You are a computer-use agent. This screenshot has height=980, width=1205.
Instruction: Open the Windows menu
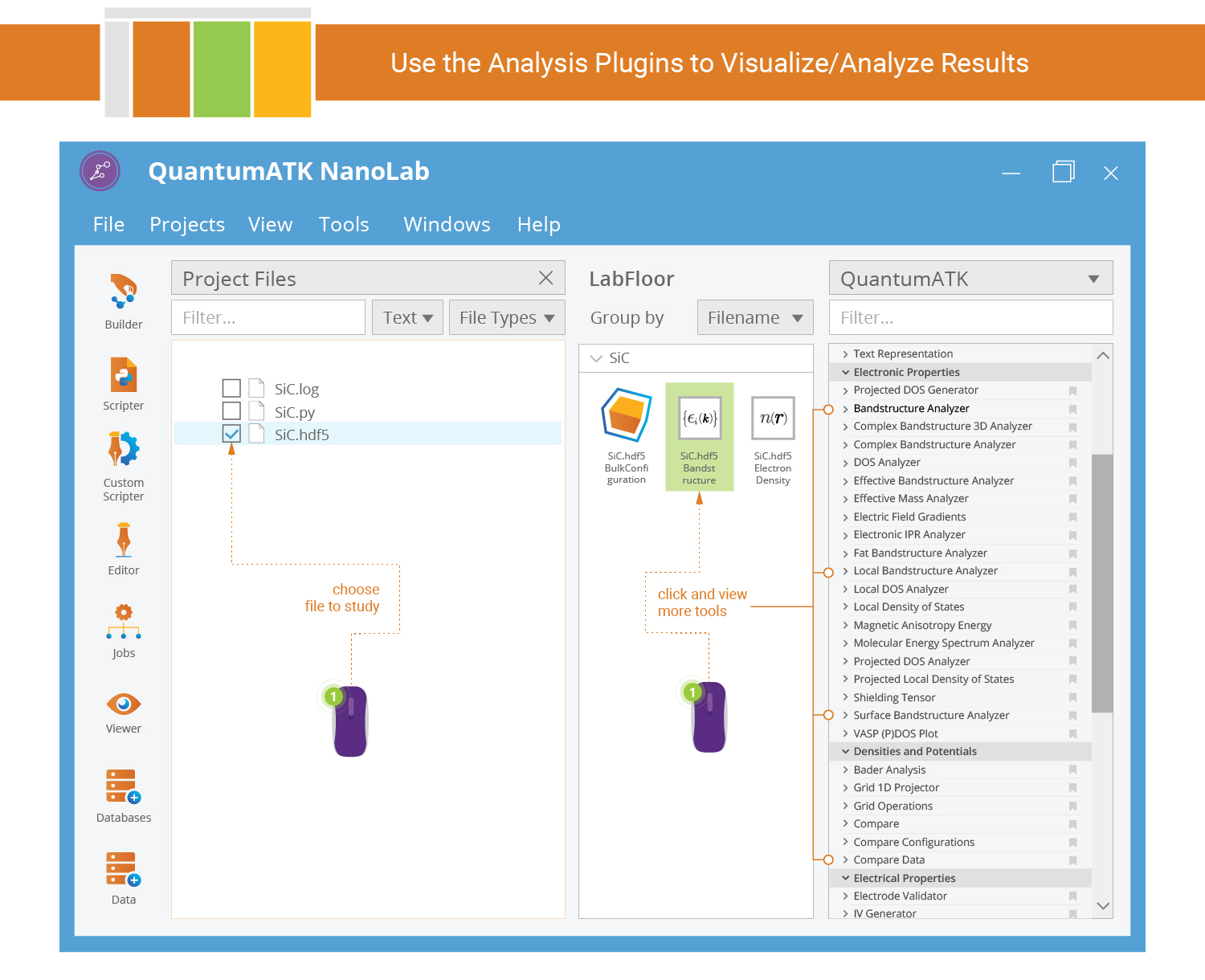click(447, 224)
